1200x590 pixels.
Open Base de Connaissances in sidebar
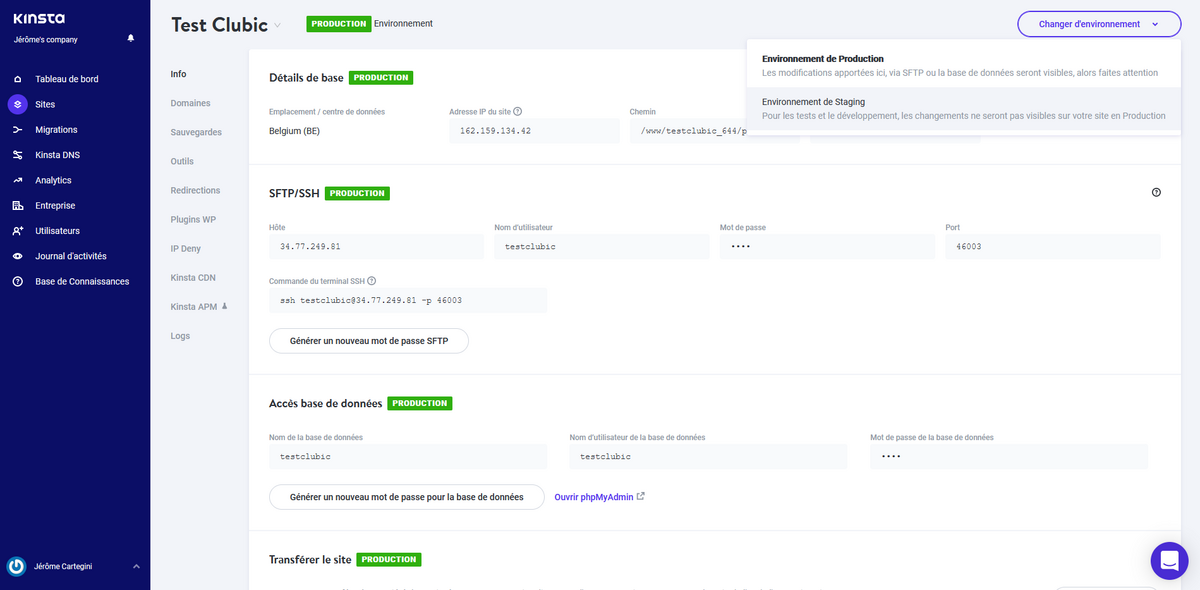(82, 282)
